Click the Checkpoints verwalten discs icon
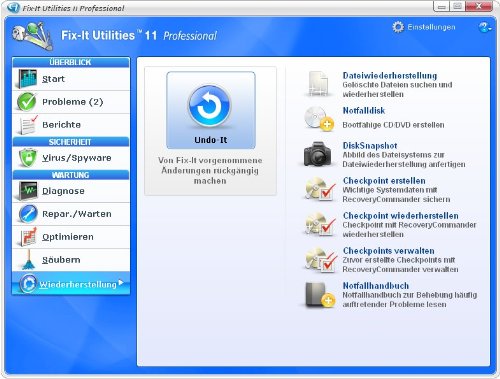 coord(321,259)
